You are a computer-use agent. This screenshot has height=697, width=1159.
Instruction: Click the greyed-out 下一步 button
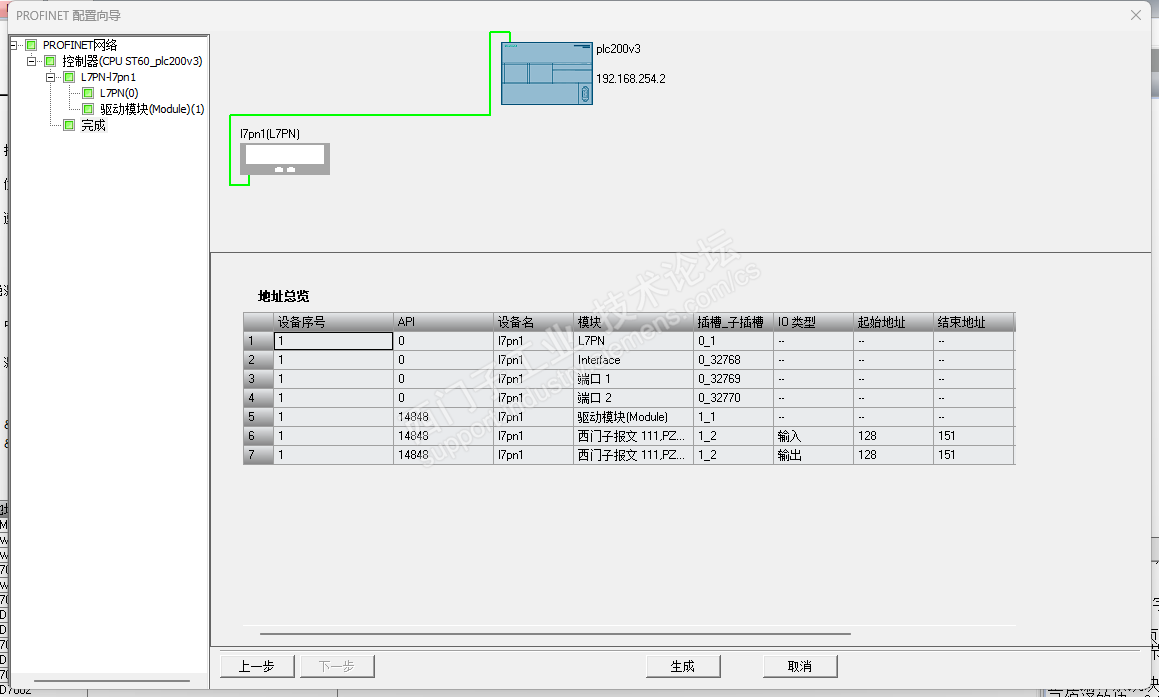(337, 666)
